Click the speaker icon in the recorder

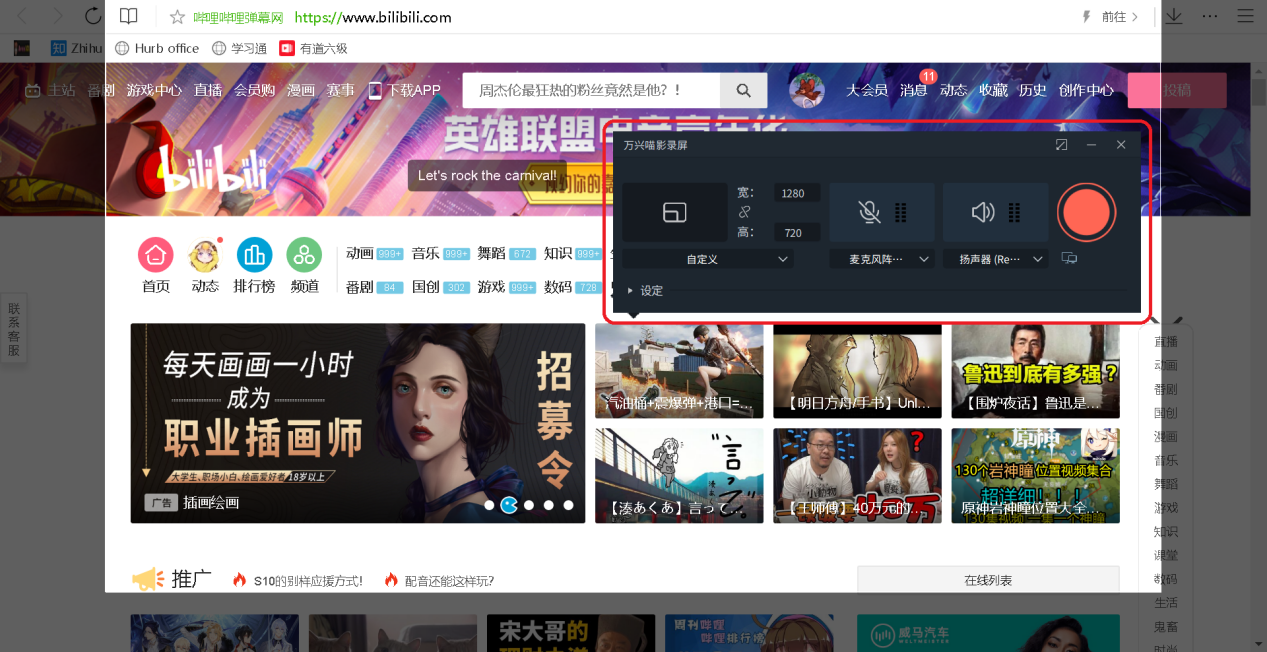click(981, 212)
